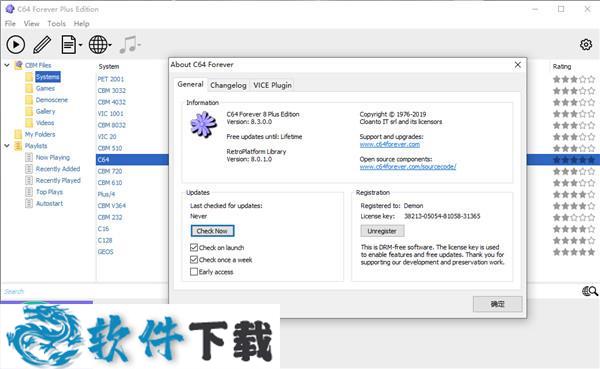Click the Autostart playlist icon
The height and width of the screenshot is (369, 600).
(x=29, y=203)
